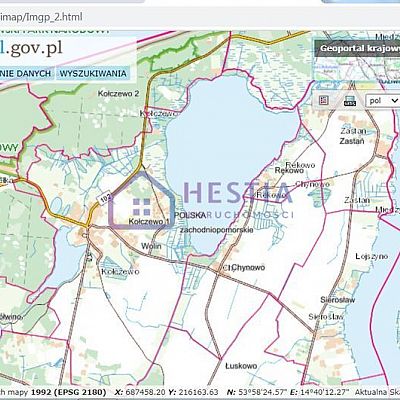Click the Łuskowo map label
Screen dimensions: 400x400
tap(241, 366)
